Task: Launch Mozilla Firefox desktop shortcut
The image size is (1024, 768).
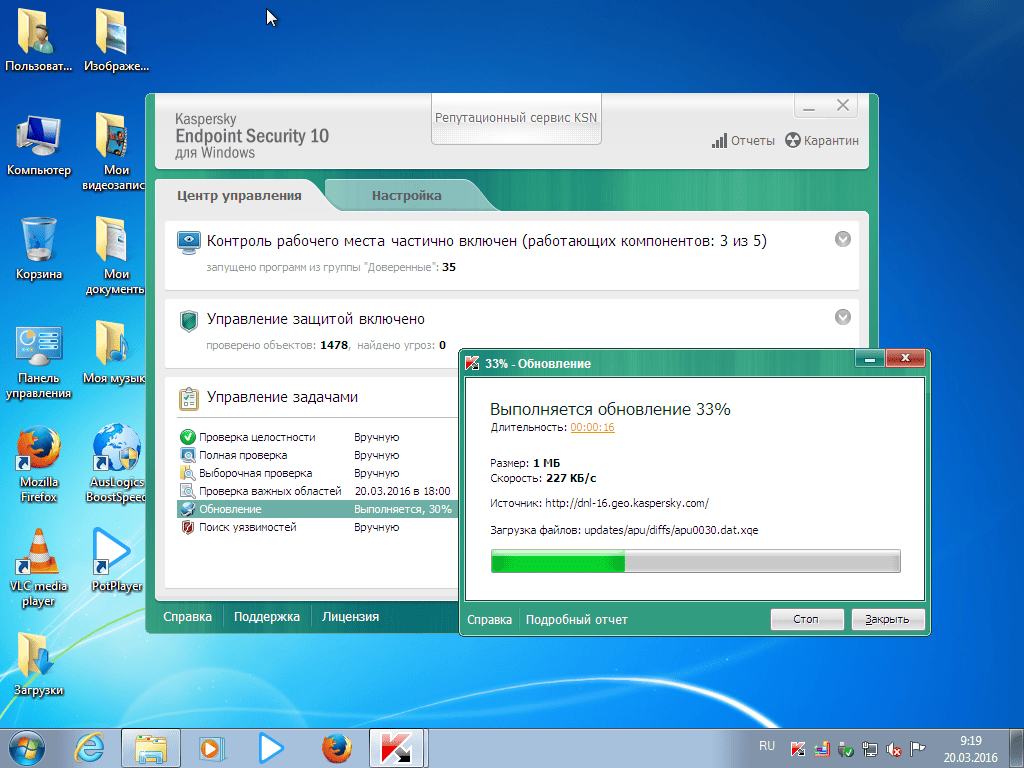Action: (38, 464)
